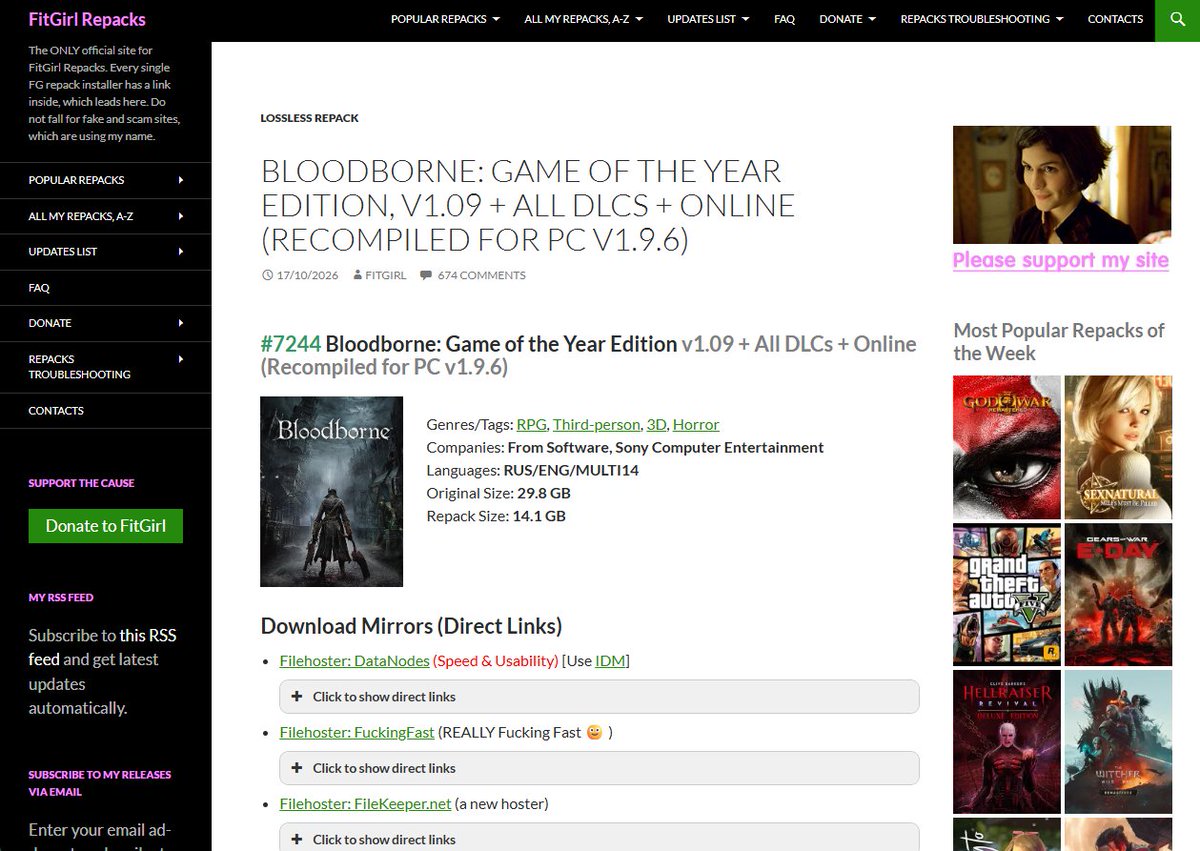Open FAQ in left sidebar menu
Screen dimensions: 1200x851
(39, 287)
